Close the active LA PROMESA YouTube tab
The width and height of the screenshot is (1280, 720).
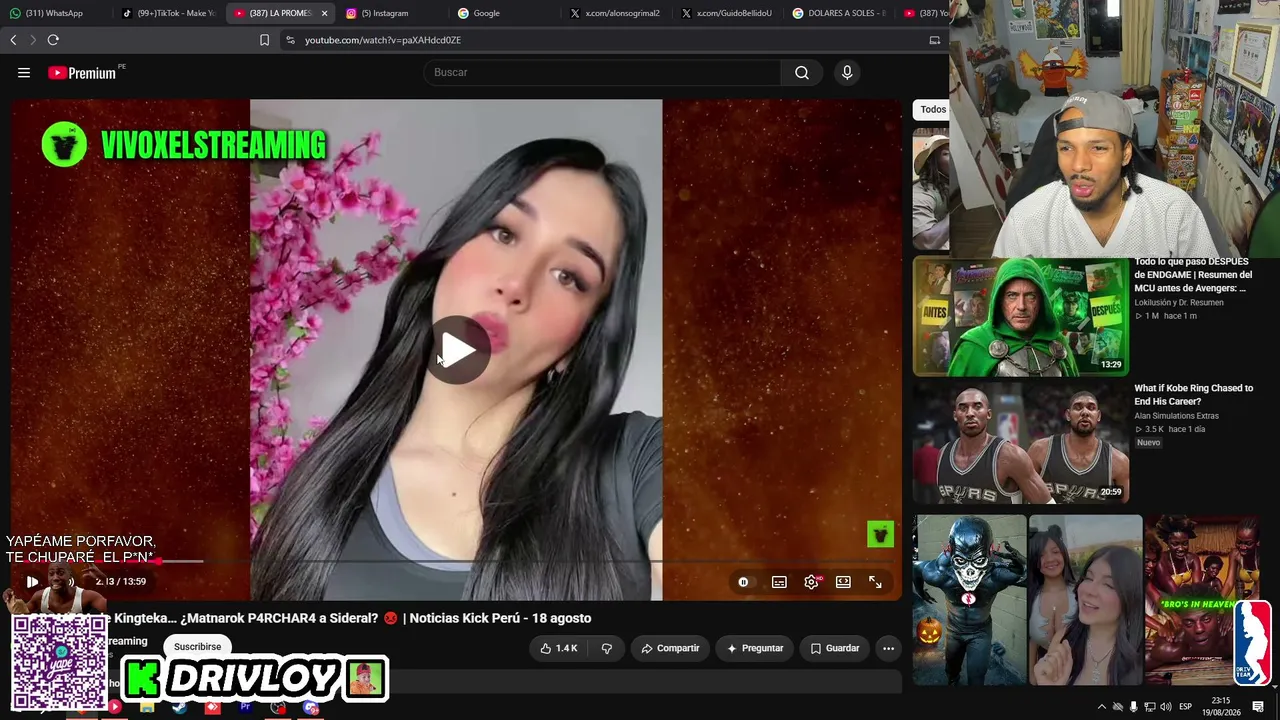tap(324, 13)
